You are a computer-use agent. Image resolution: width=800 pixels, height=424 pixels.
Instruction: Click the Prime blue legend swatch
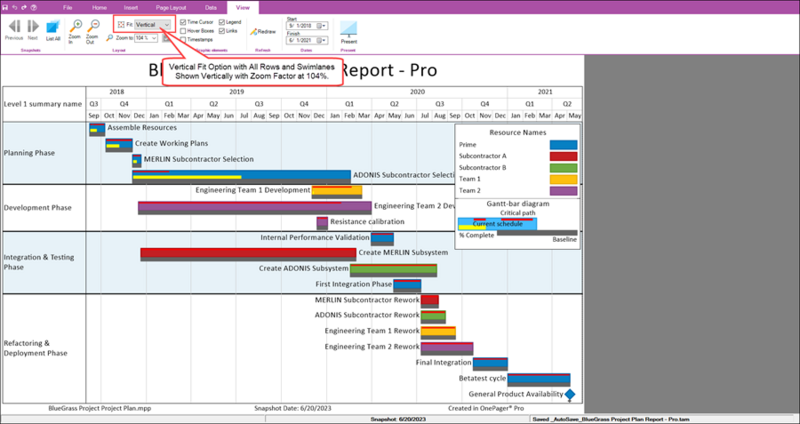coord(563,145)
